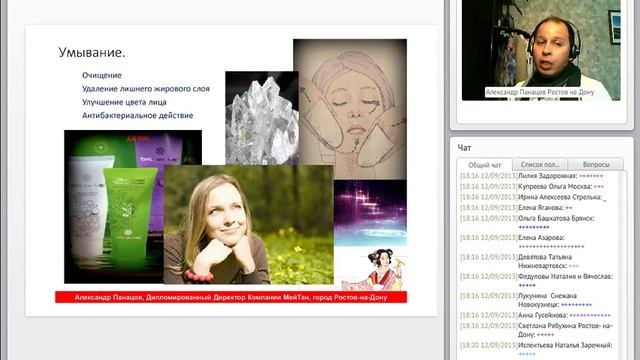Click the Очищение bullet on slide
The image size is (640, 360).
pyautogui.click(x=102, y=75)
